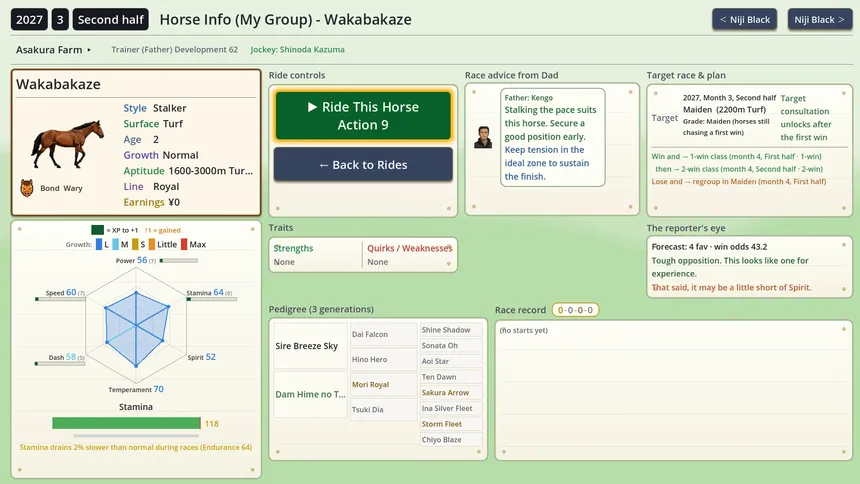
Task: Click the year 2027 badge
Action: pos(29,20)
